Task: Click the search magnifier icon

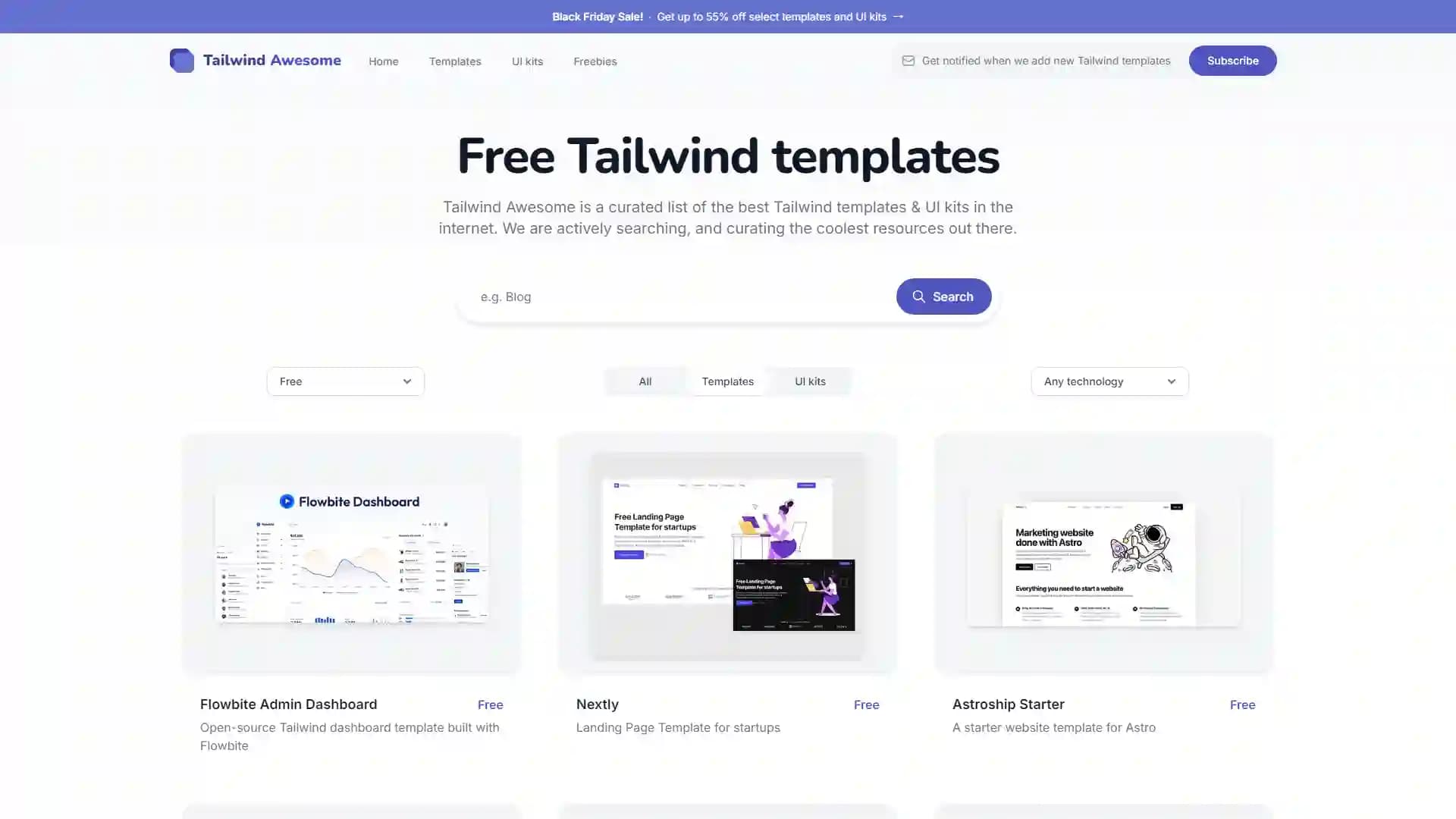Action: (x=919, y=296)
